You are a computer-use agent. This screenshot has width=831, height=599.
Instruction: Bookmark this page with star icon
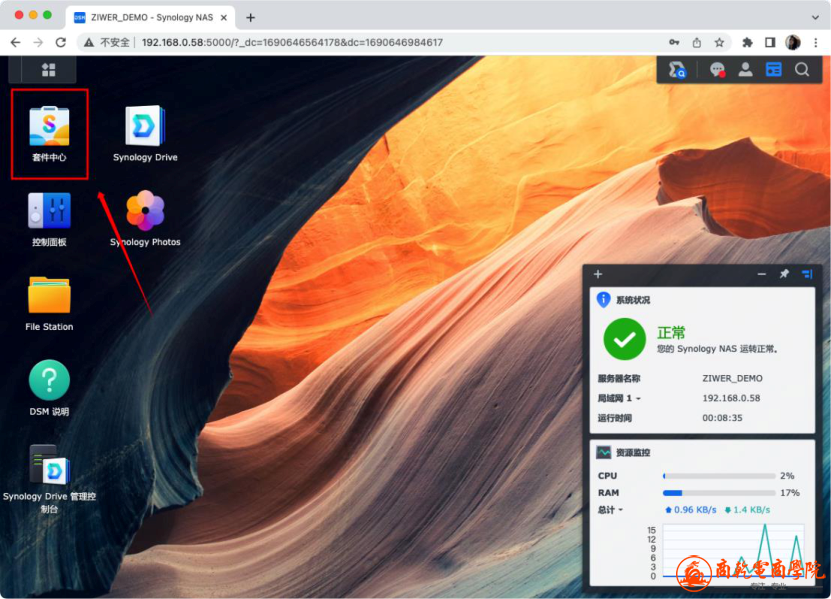719,42
